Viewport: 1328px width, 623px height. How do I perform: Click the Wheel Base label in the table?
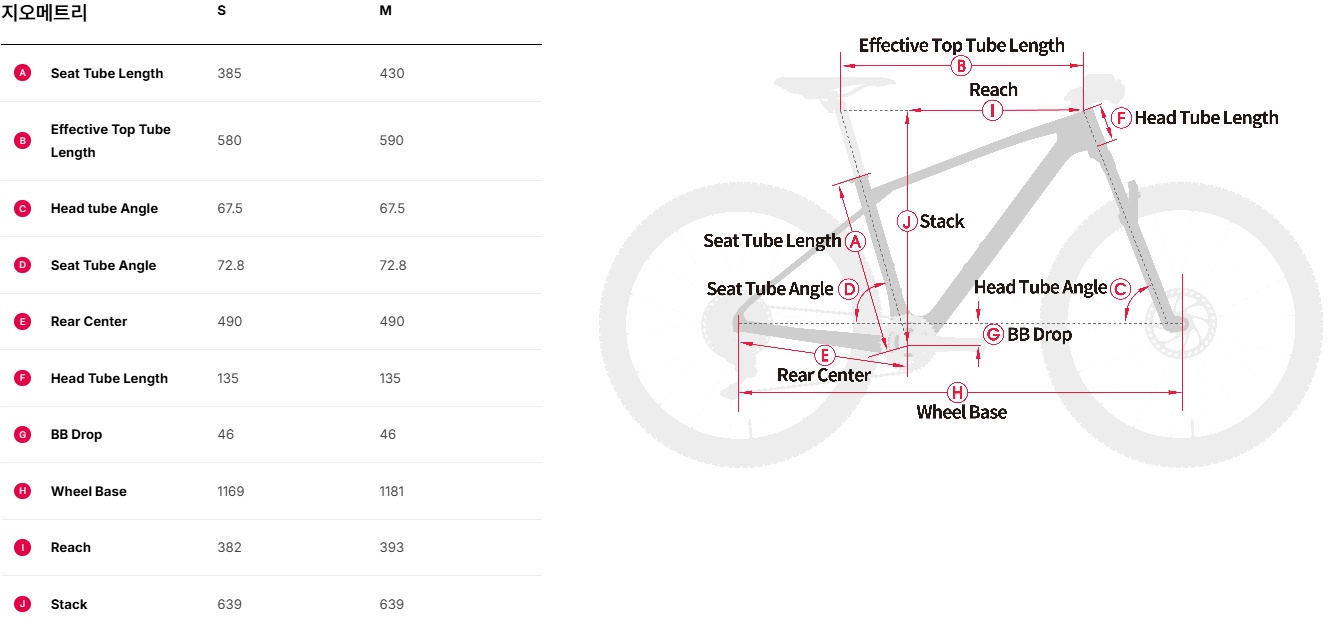click(89, 491)
